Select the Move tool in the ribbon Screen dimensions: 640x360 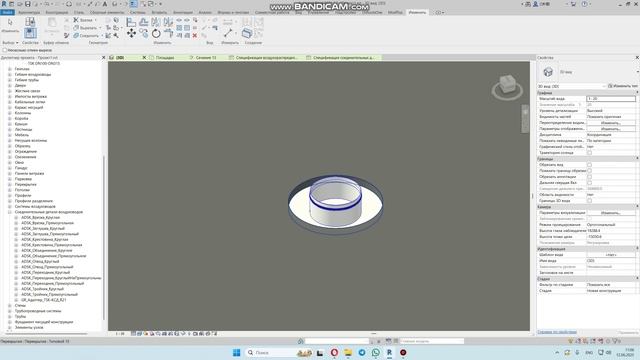[x=131, y=33]
